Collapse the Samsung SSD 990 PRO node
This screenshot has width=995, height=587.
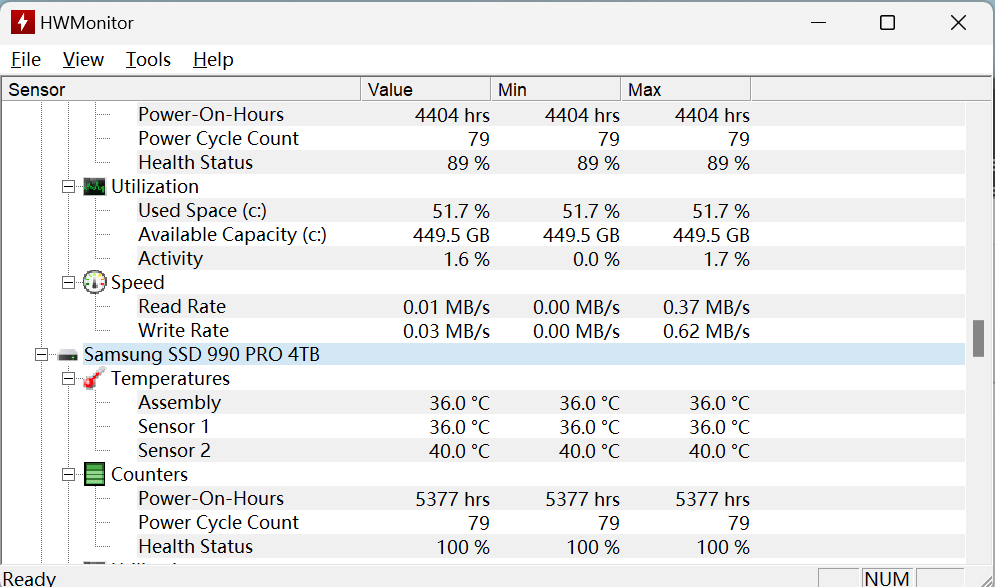[x=41, y=355]
